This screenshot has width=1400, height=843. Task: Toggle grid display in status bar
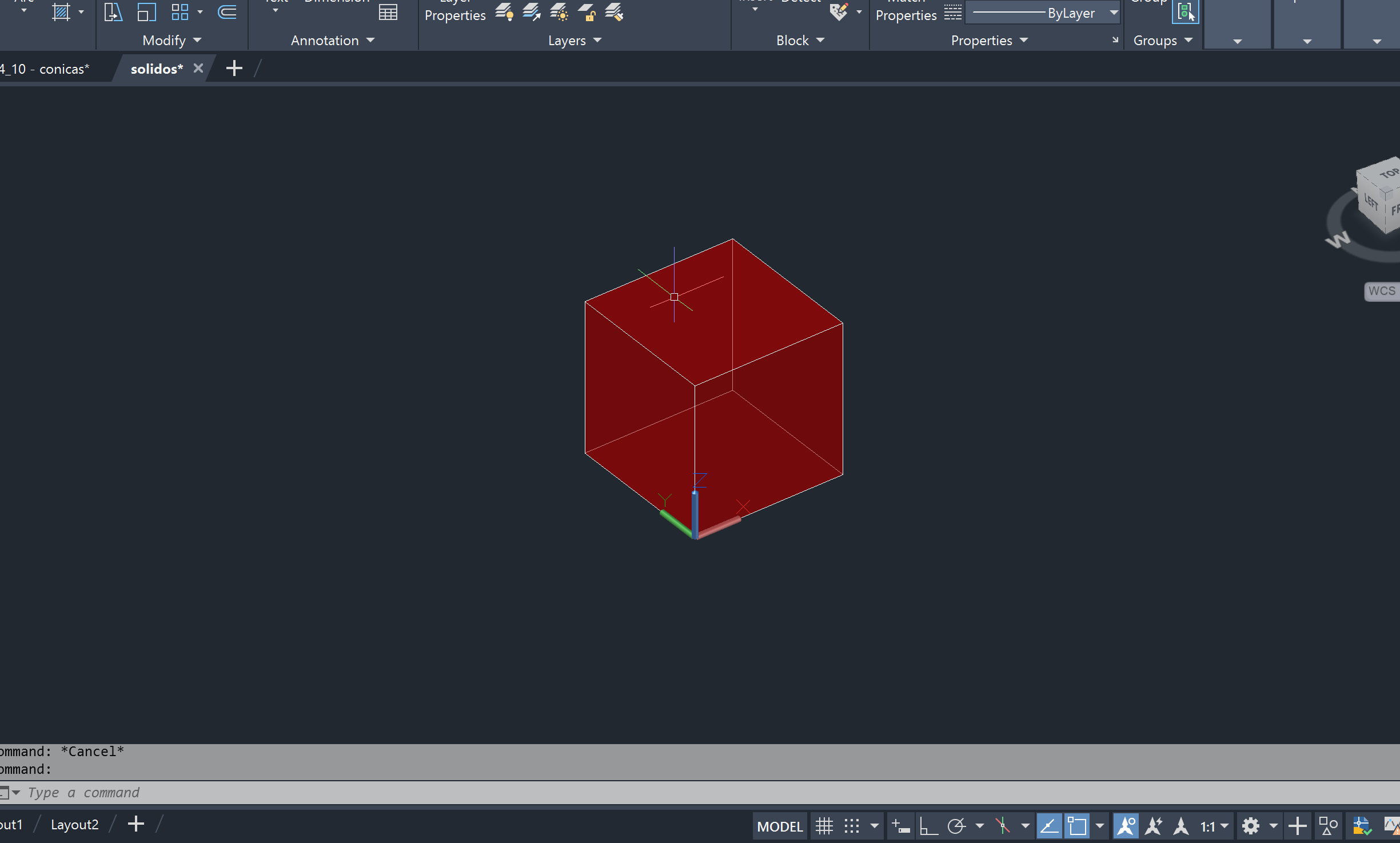(824, 826)
